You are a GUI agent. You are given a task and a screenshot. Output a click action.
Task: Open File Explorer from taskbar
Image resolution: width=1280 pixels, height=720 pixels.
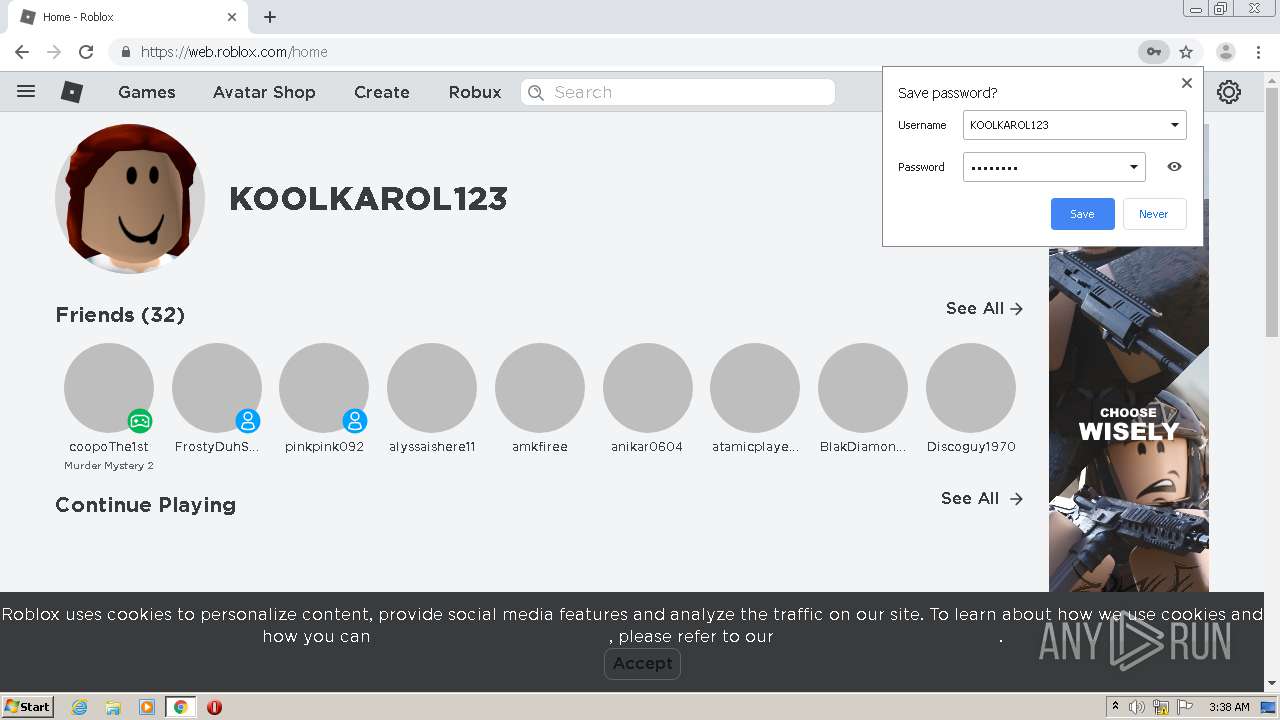pyautogui.click(x=113, y=707)
